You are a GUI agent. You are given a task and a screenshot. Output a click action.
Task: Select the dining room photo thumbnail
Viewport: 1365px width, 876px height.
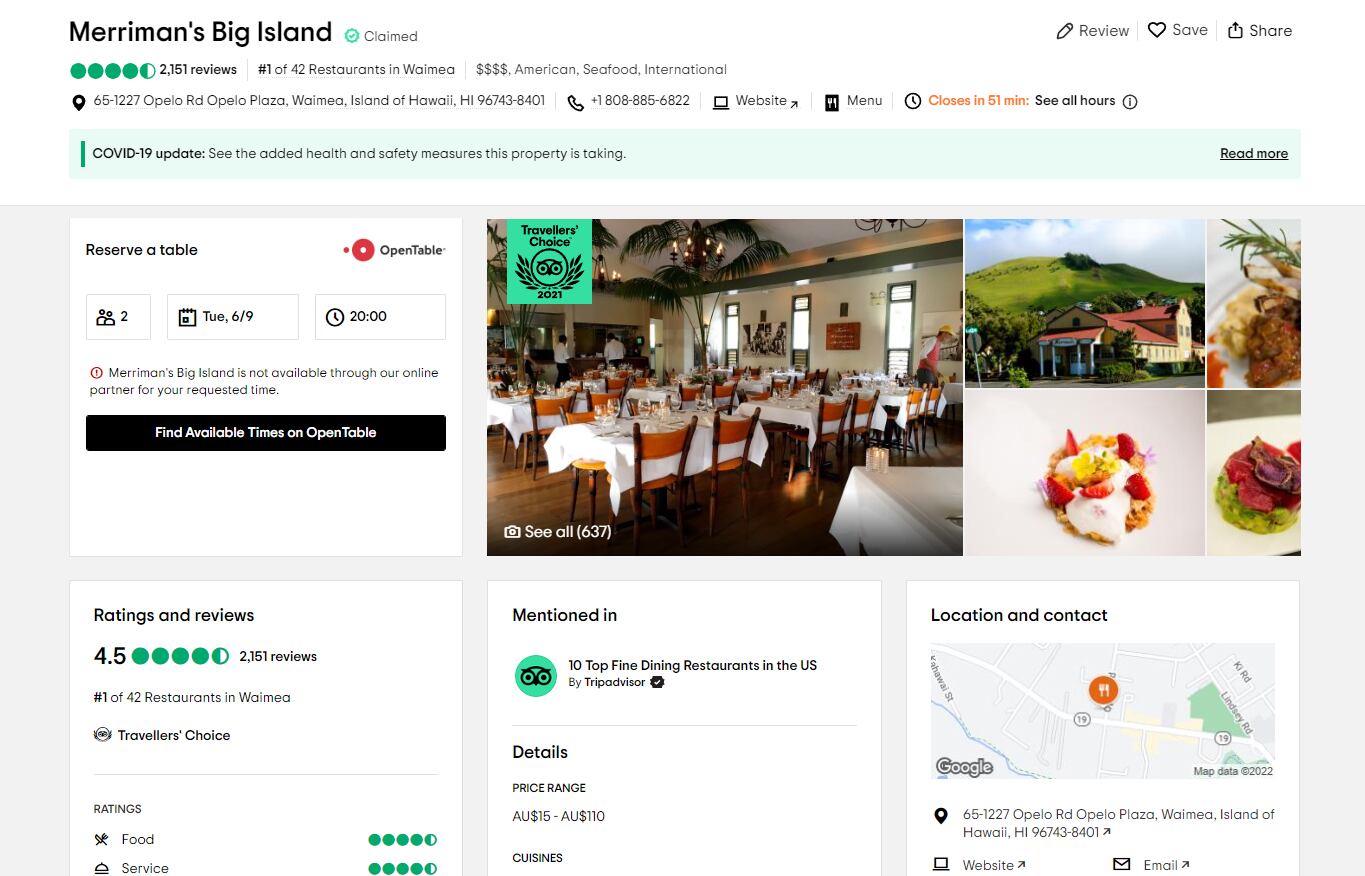[724, 387]
